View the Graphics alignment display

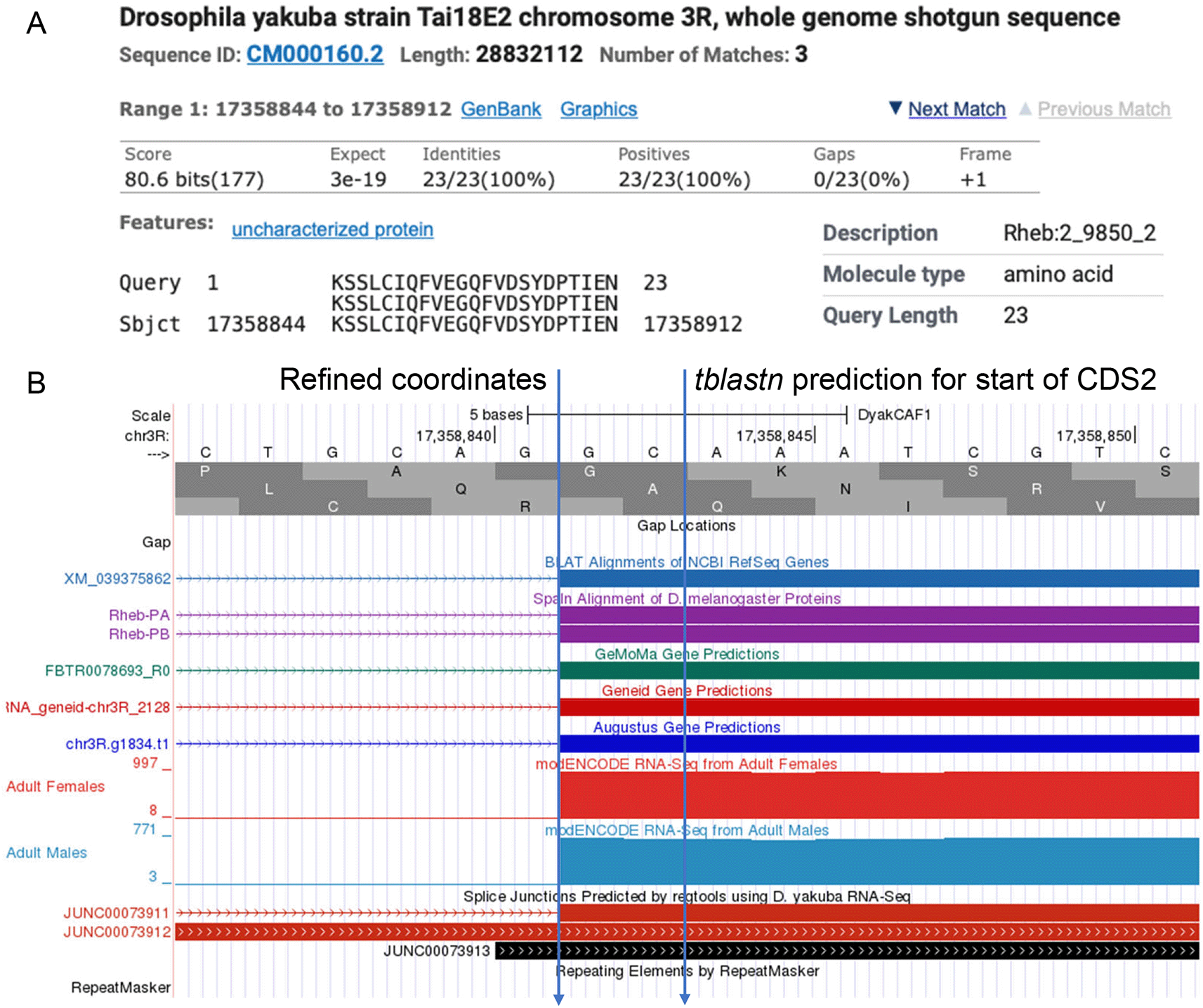(598, 110)
